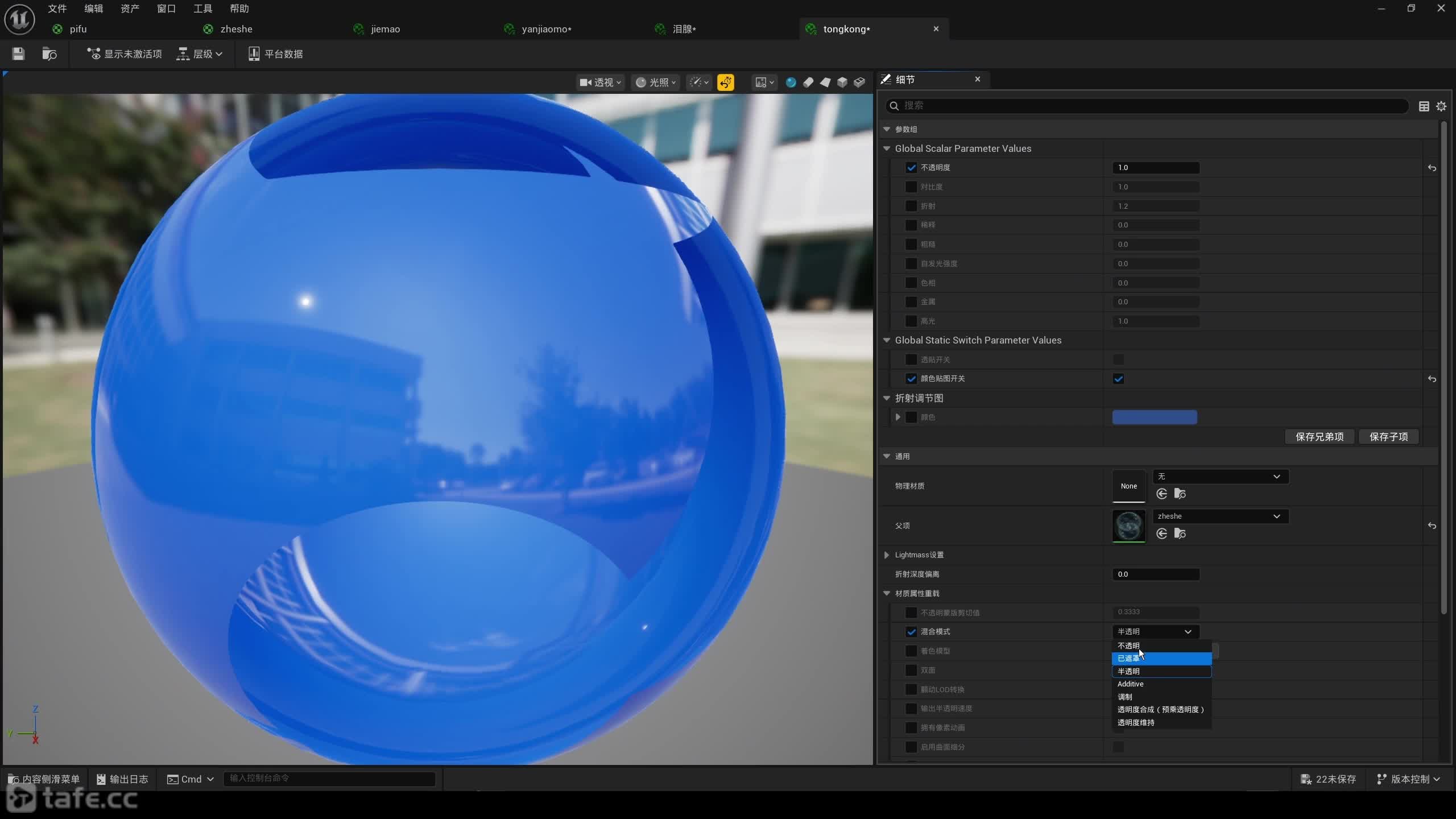Enable the 双面 two-sided override checkbox
Viewport: 1456px width, 819px height.
tap(911, 671)
